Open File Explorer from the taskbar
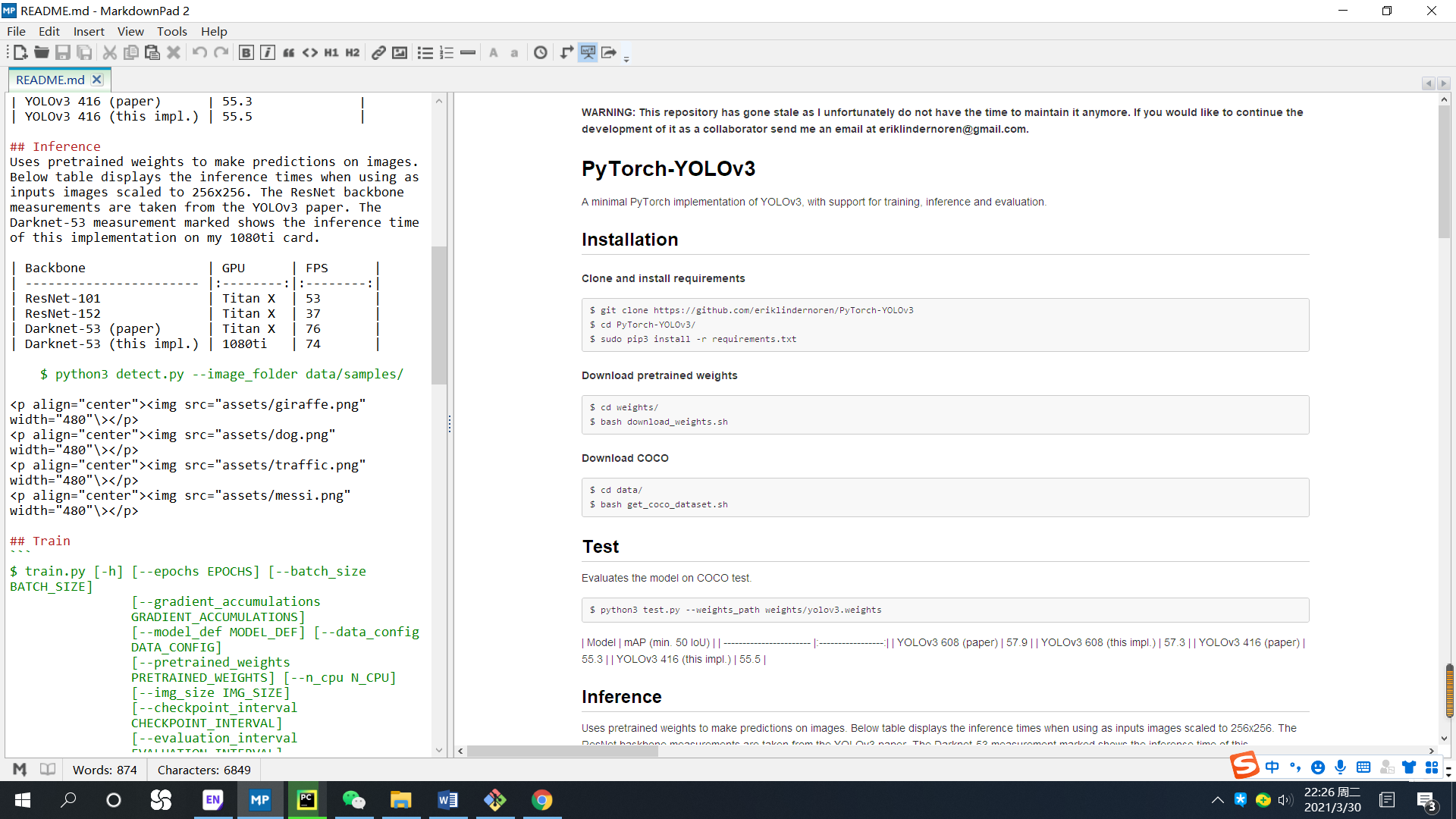 pos(400,800)
